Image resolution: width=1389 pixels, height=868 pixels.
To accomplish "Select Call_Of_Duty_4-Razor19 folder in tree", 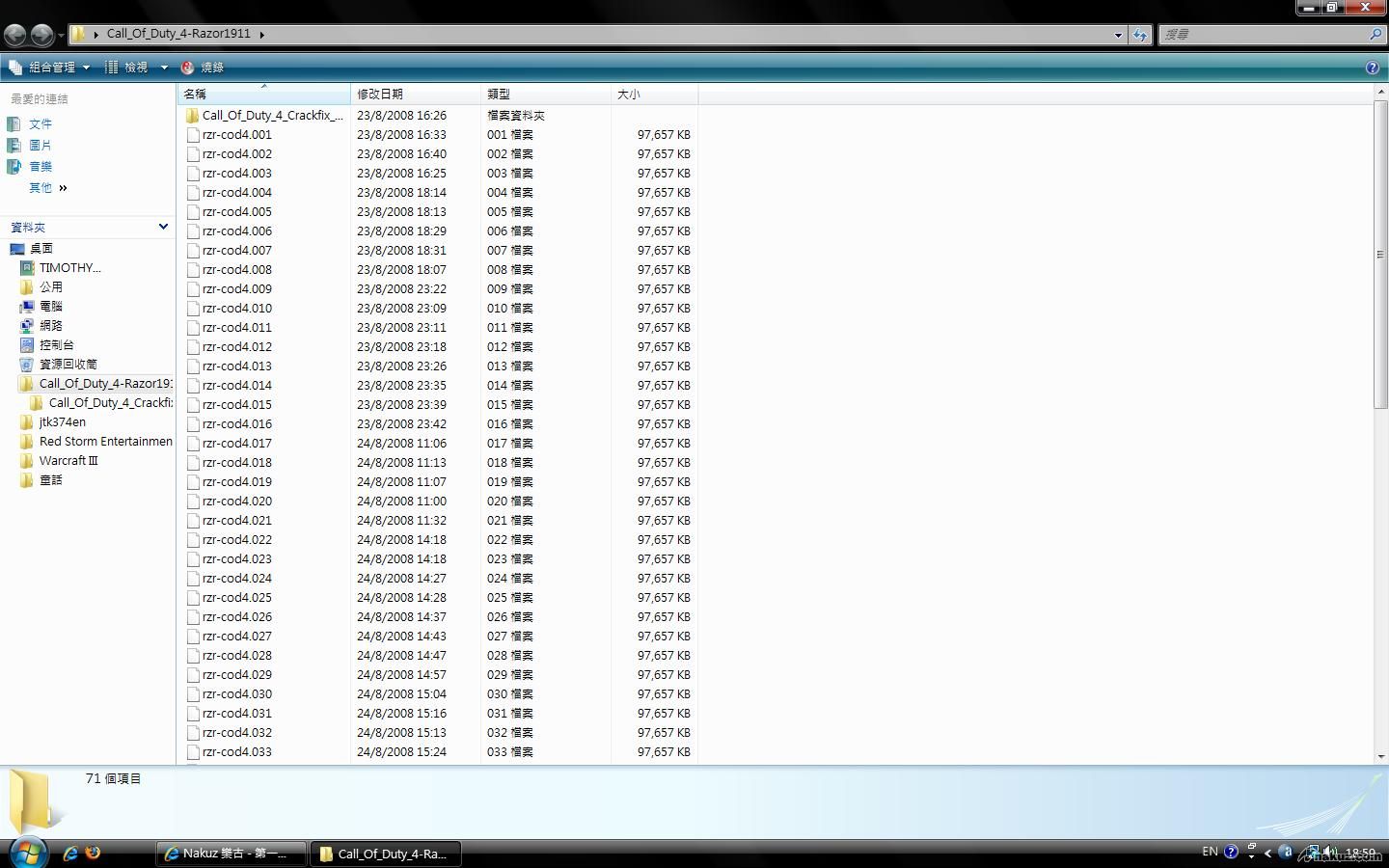I will 105,384.
